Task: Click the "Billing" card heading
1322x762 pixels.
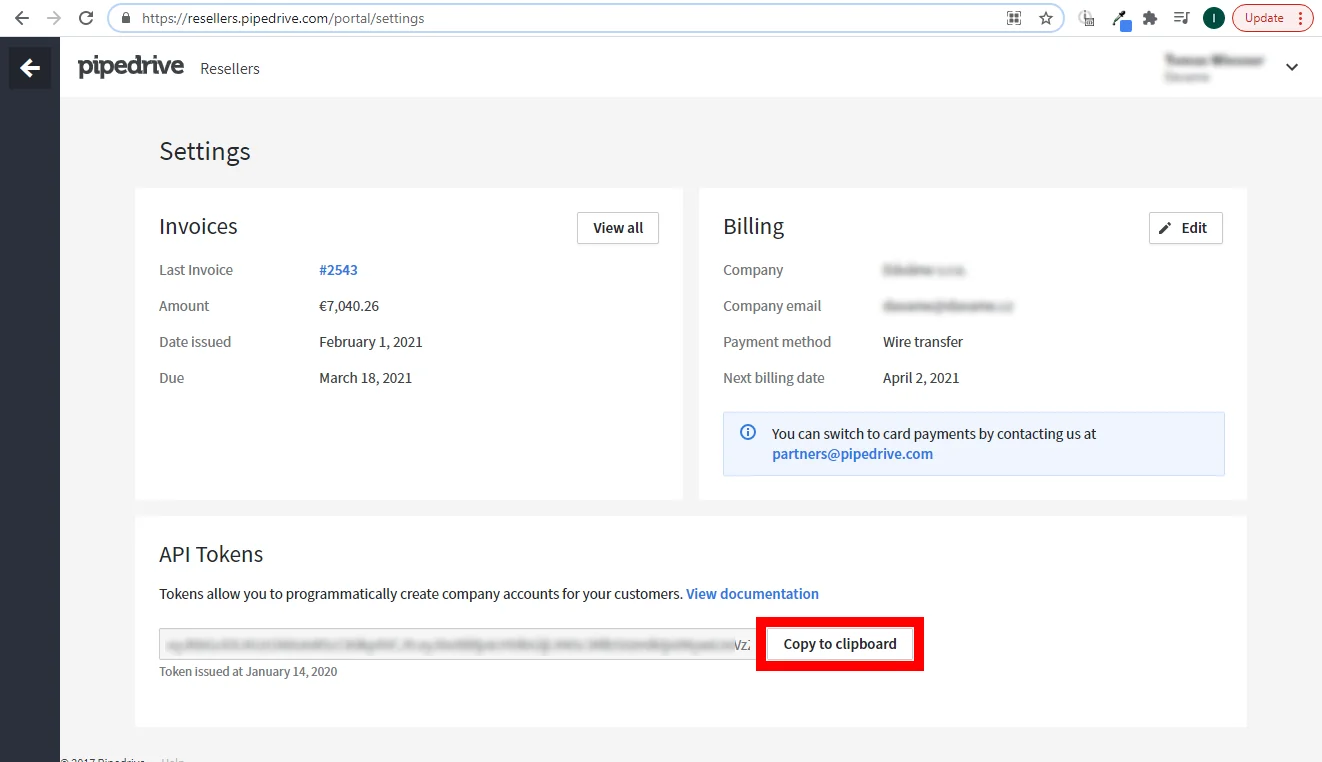Action: pyautogui.click(x=754, y=227)
